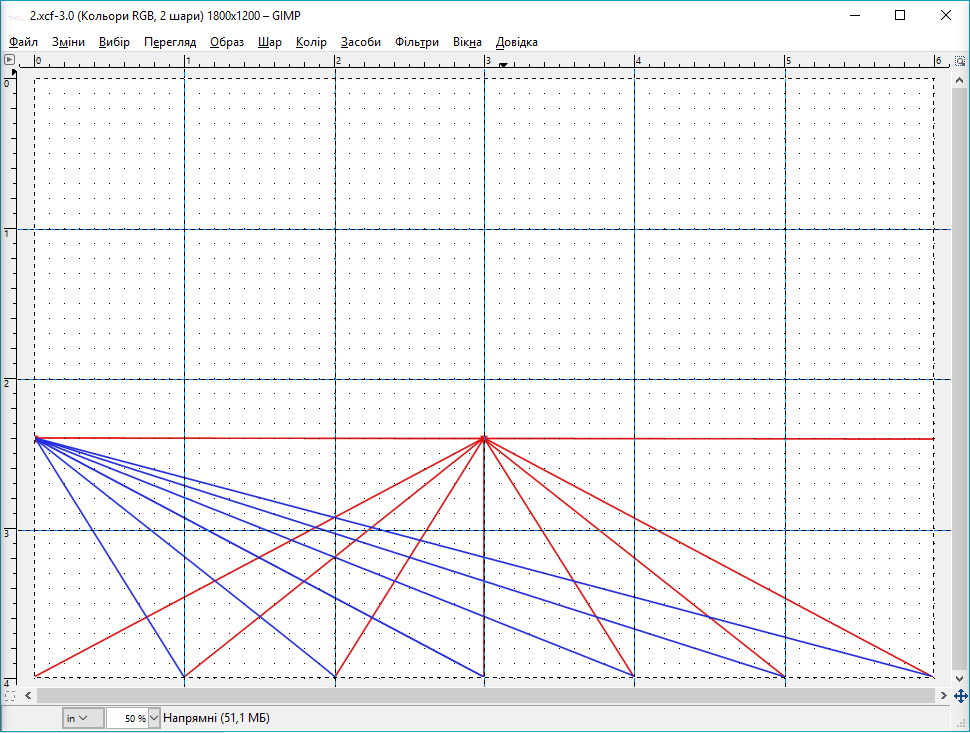Image resolution: width=970 pixels, height=733 pixels.
Task: Click the image menu arrow button at ruler corner
Action: coord(9,60)
